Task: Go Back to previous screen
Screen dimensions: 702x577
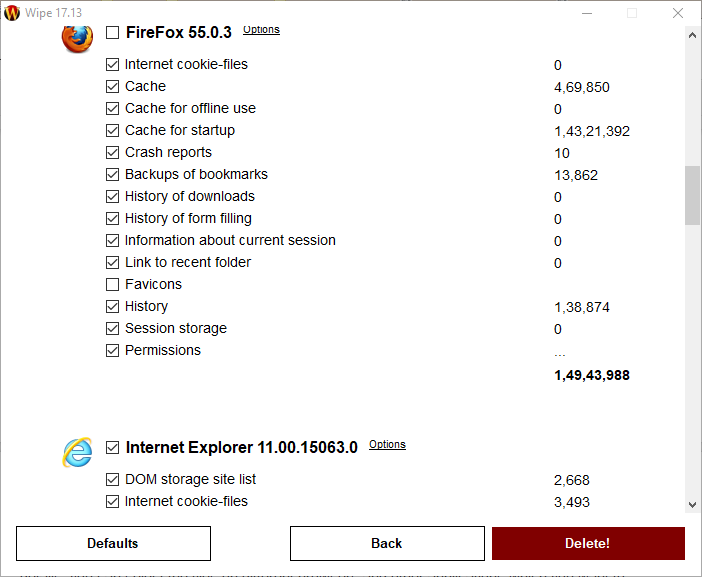Action: (387, 543)
